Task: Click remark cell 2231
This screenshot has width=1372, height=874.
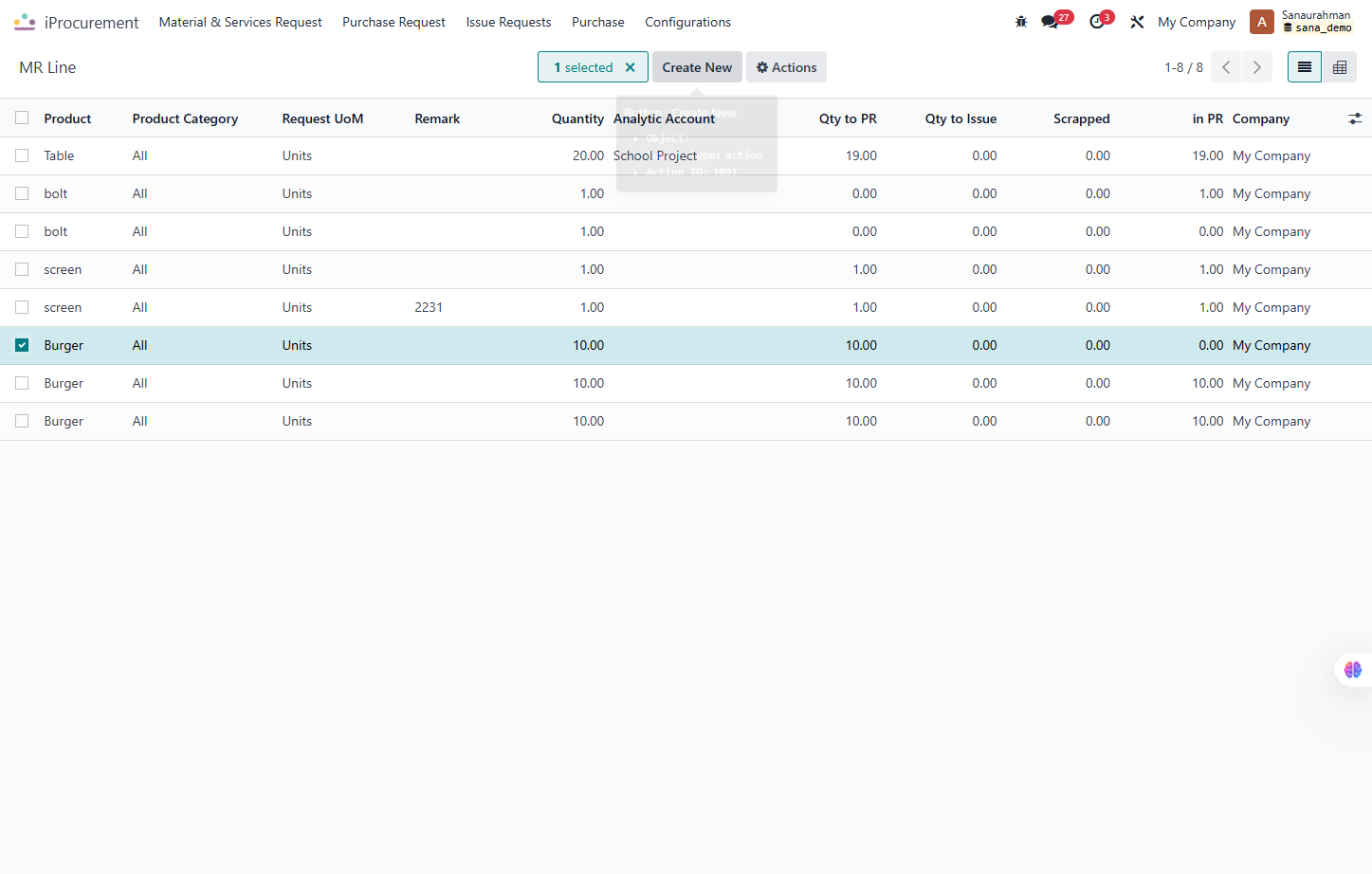Action: (429, 307)
